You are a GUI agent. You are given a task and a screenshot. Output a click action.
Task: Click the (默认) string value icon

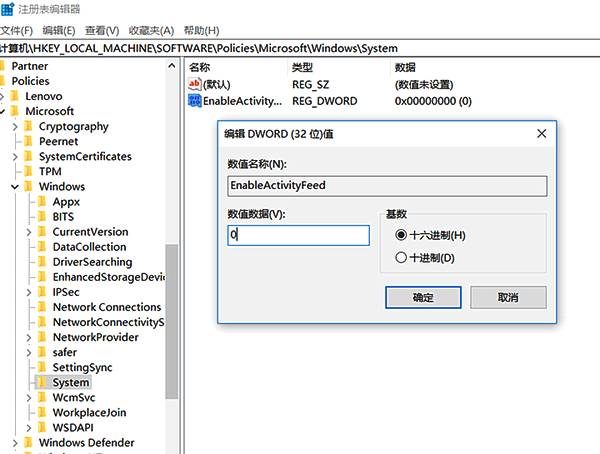click(194, 84)
